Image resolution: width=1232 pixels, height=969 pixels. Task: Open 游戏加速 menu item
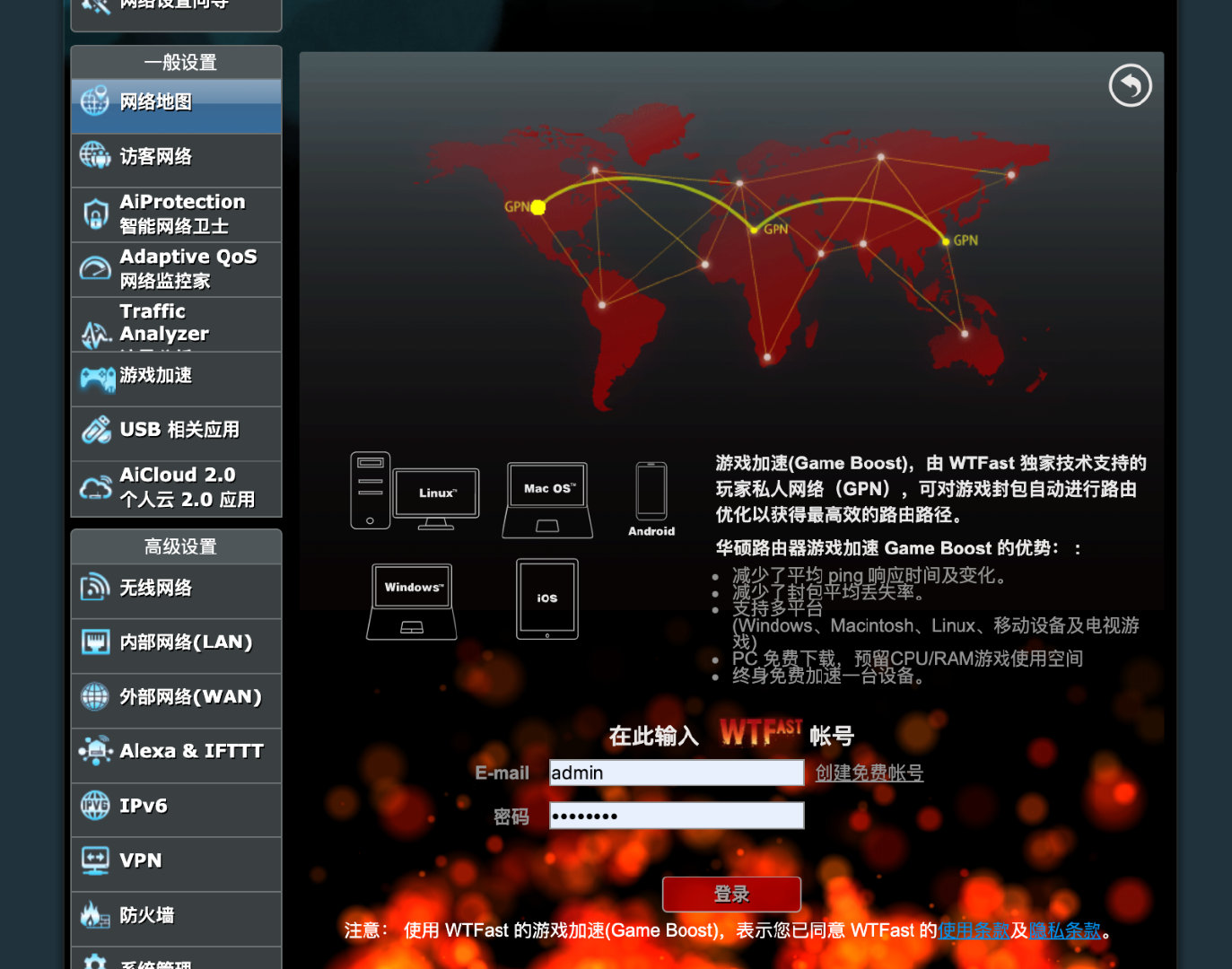177,379
